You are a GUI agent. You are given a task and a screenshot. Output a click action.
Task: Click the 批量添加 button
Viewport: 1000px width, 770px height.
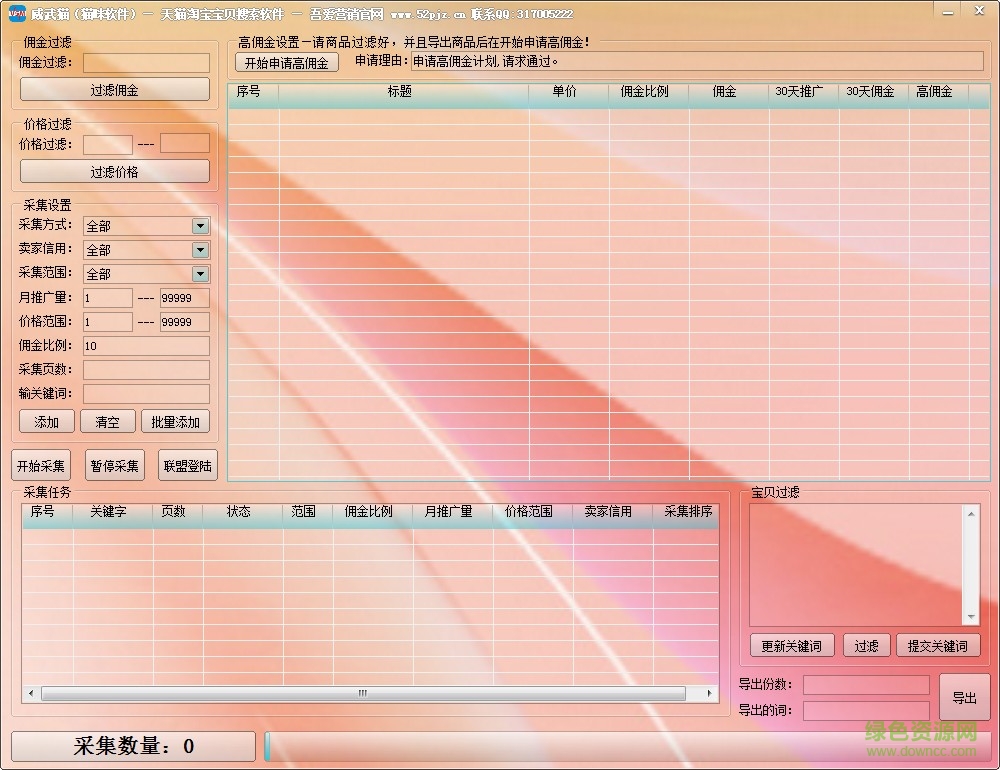point(175,422)
